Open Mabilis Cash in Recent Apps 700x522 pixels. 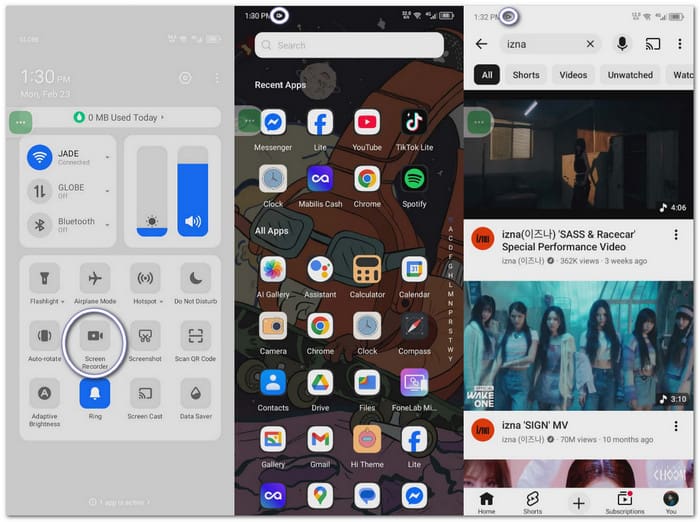320,179
